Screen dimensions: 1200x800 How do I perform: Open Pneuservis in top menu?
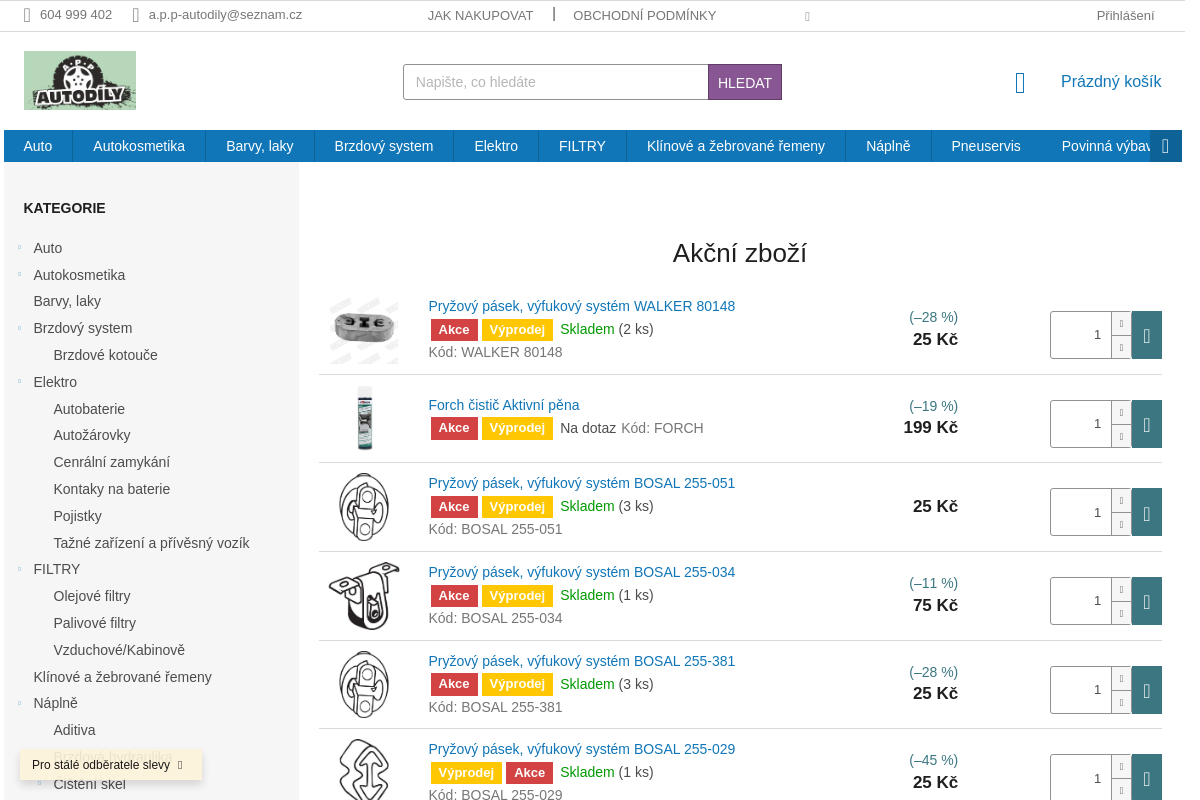coord(986,146)
